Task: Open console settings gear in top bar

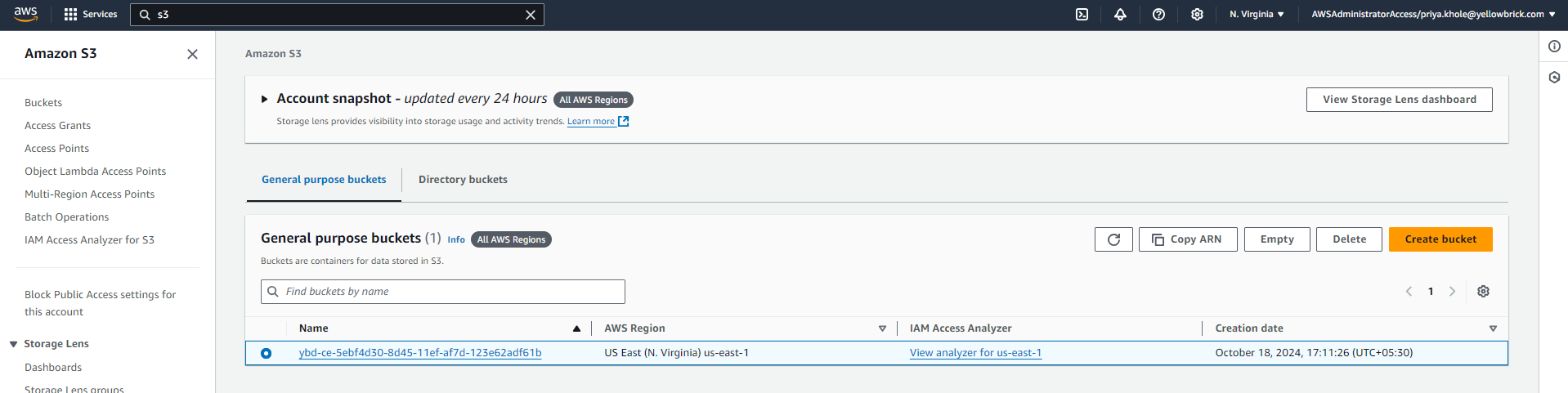Action: coord(1197,15)
